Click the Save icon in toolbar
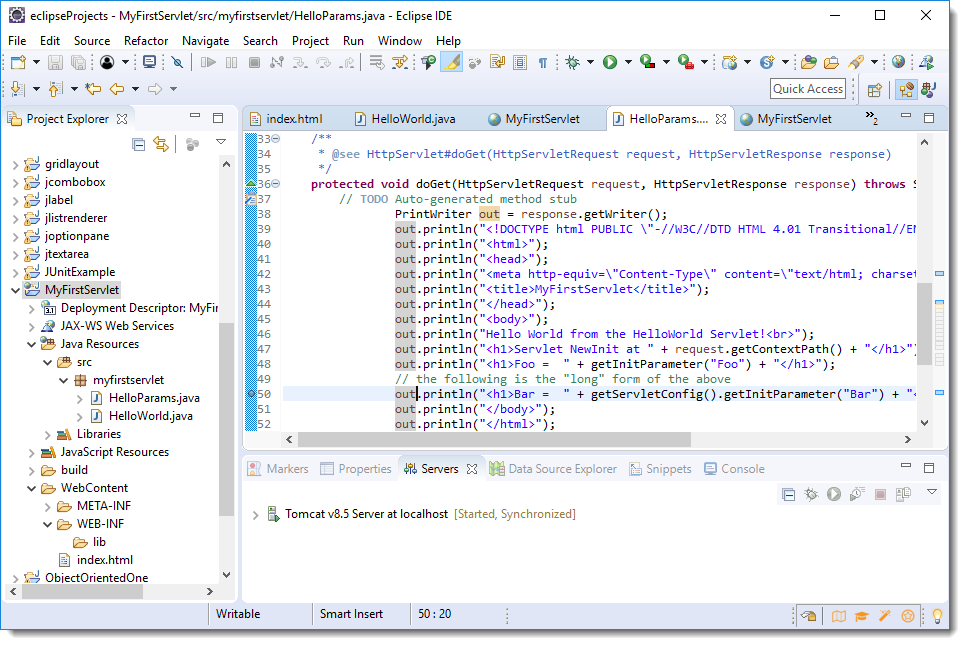This screenshot has height=645, width=965. 55,62
